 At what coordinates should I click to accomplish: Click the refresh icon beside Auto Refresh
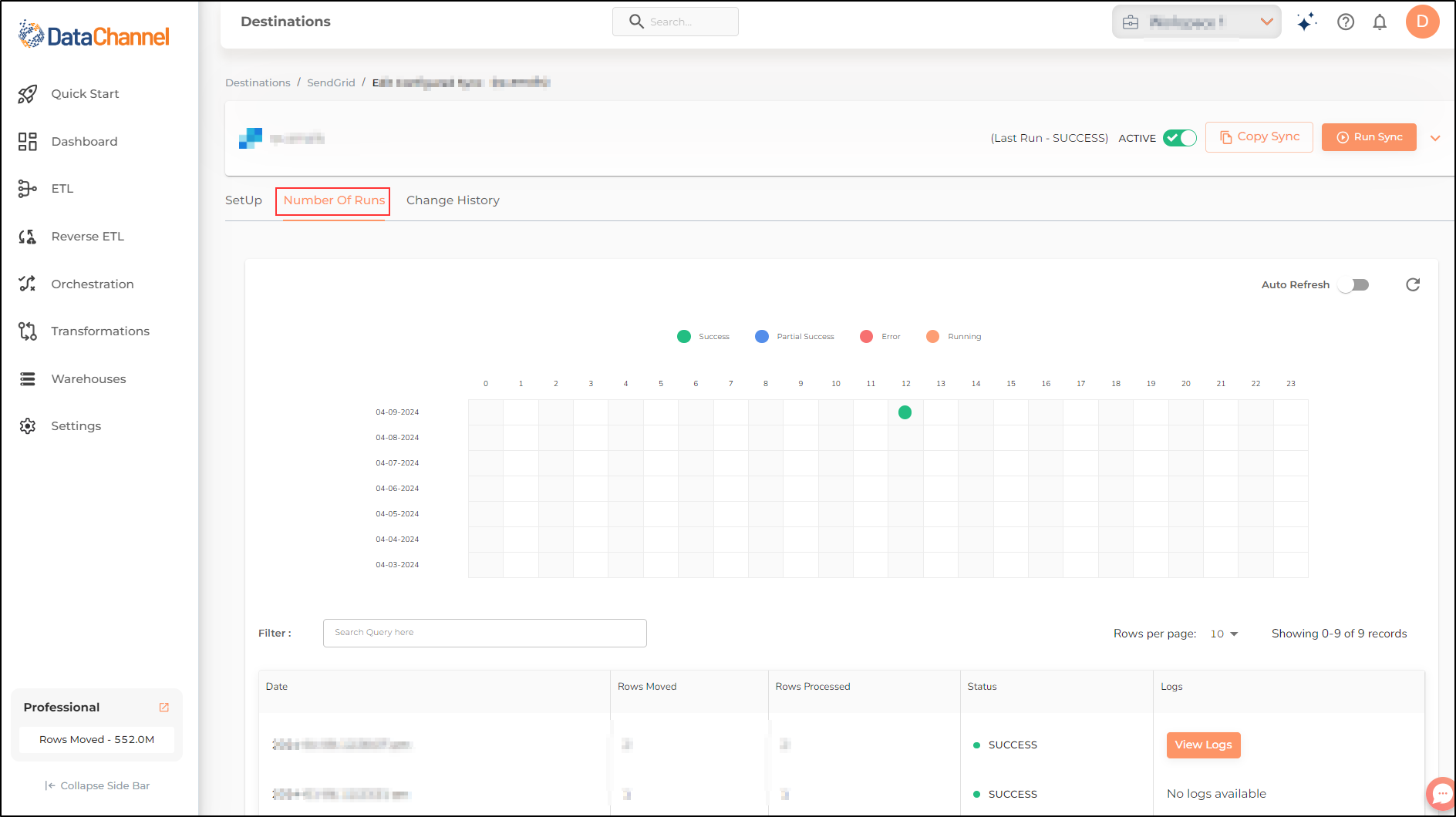tap(1413, 284)
